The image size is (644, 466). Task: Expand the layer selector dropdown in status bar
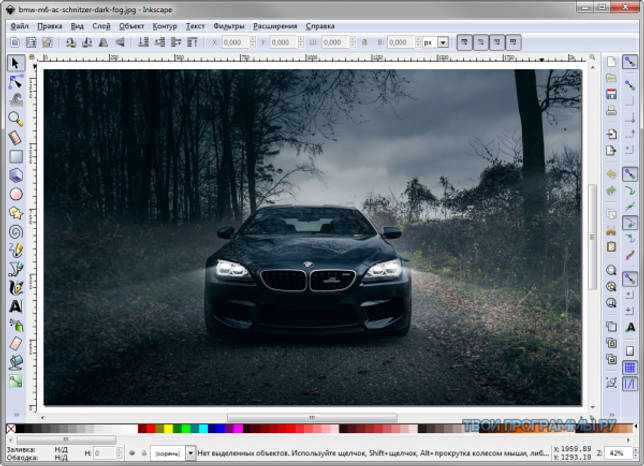tap(191, 453)
